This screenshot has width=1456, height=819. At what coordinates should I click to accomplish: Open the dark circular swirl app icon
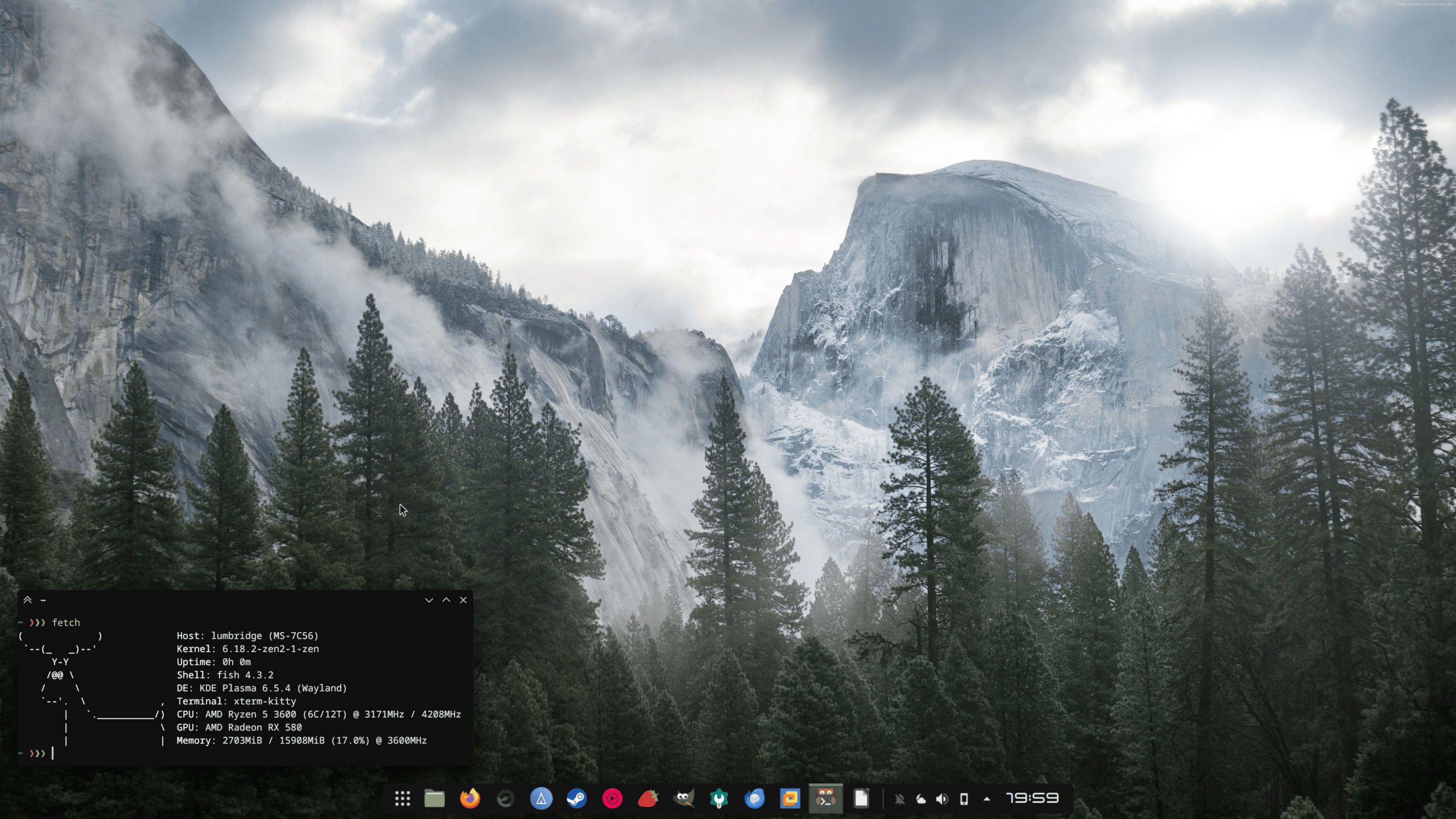[x=505, y=799]
